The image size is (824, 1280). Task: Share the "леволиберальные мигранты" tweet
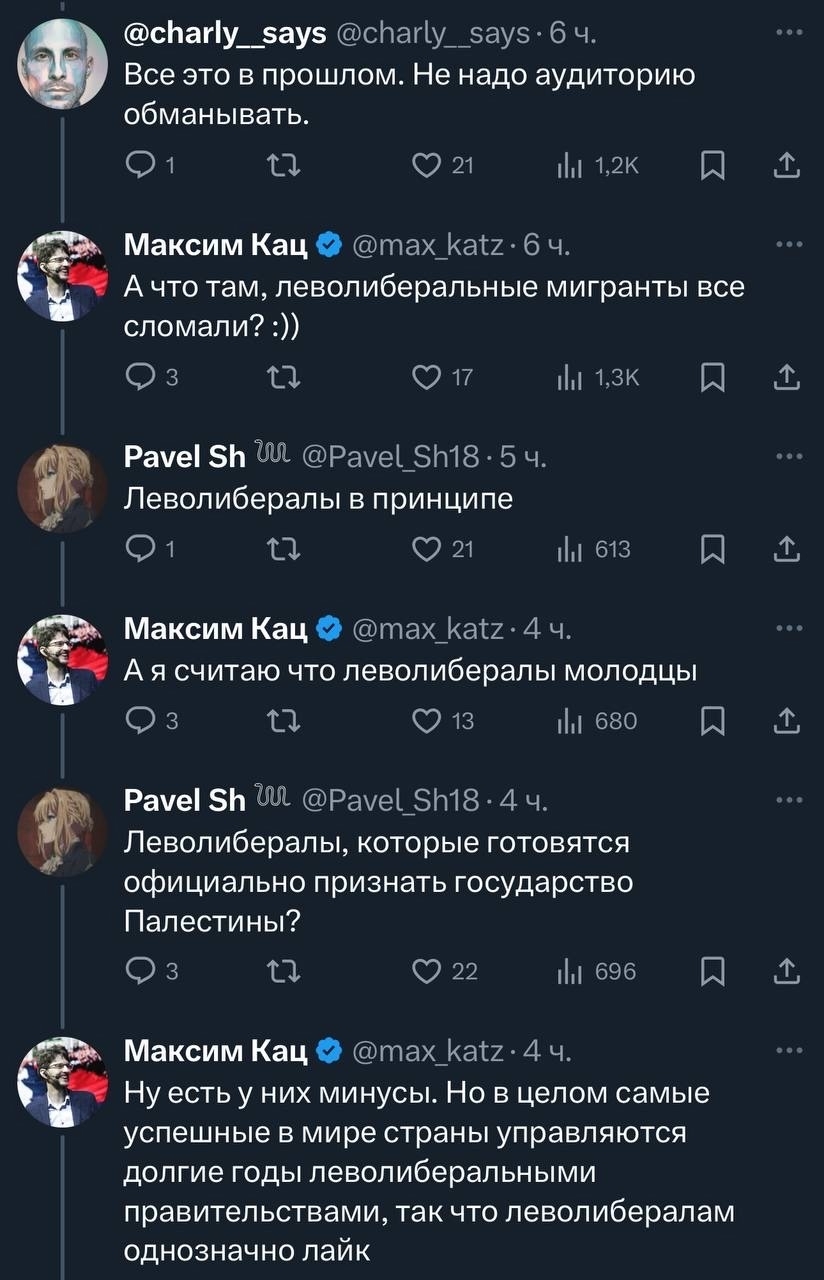click(x=787, y=376)
